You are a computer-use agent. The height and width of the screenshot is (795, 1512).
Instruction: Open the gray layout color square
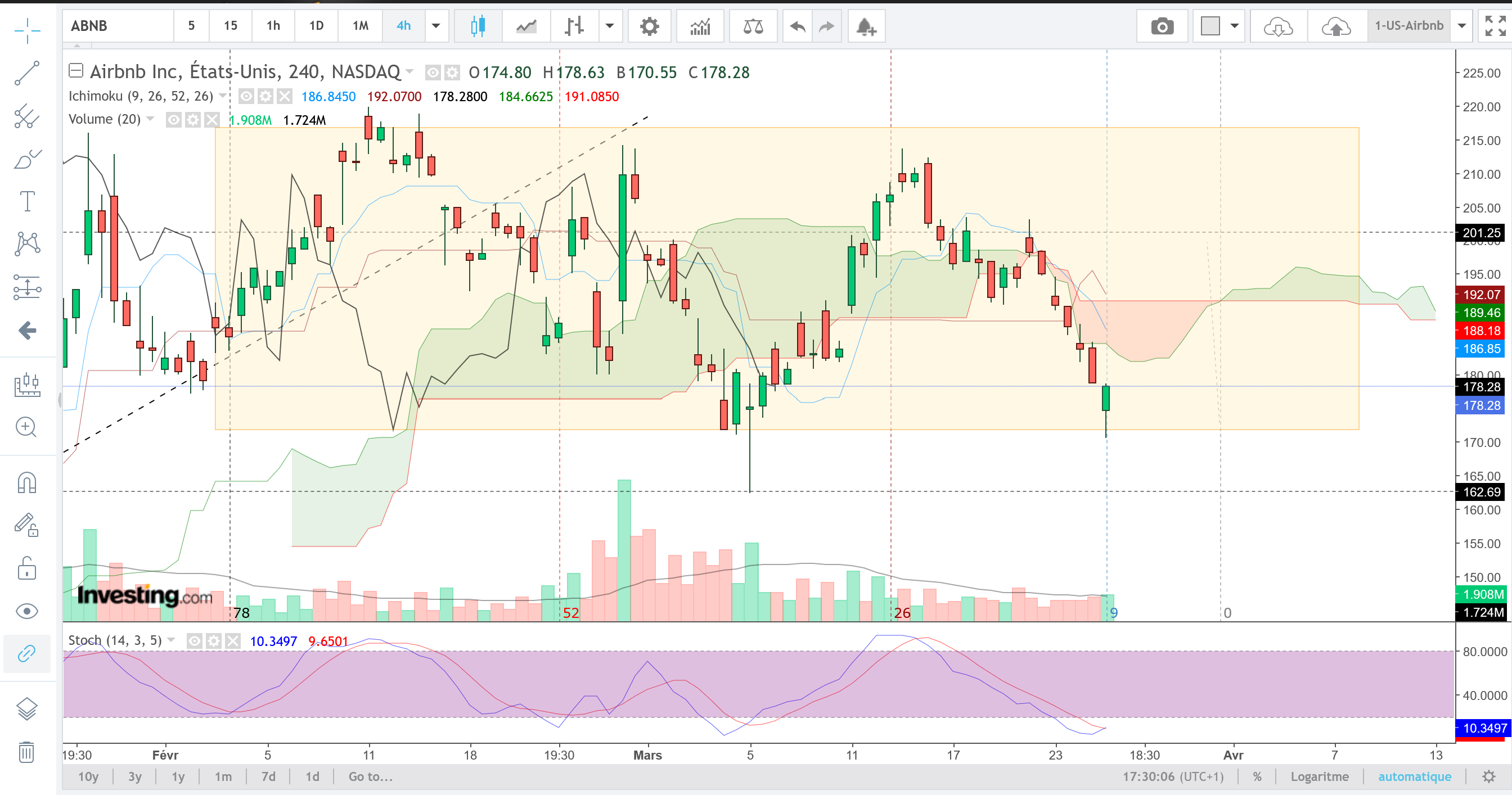(1210, 26)
